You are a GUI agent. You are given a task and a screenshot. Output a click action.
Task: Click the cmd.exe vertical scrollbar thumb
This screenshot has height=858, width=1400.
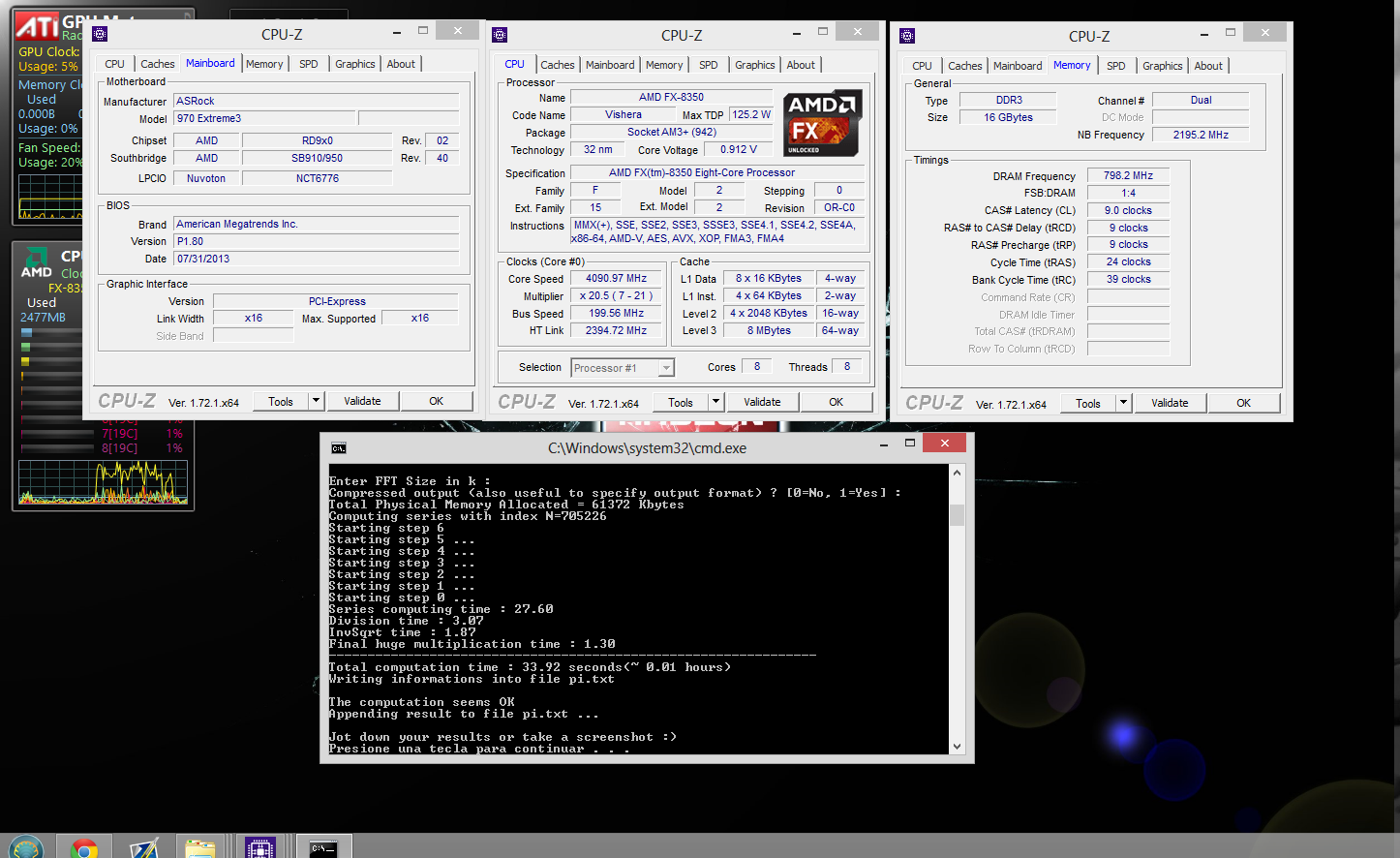[x=957, y=515]
